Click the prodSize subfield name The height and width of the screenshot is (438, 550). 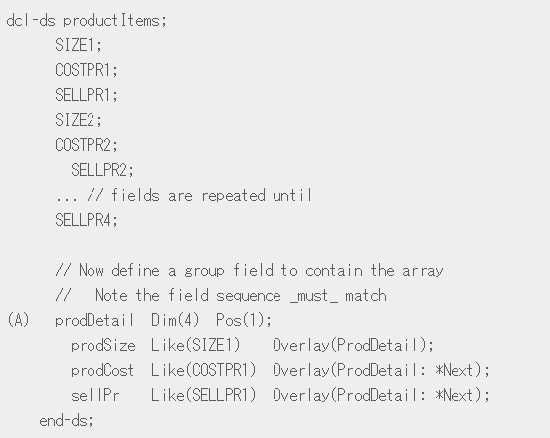pos(103,345)
